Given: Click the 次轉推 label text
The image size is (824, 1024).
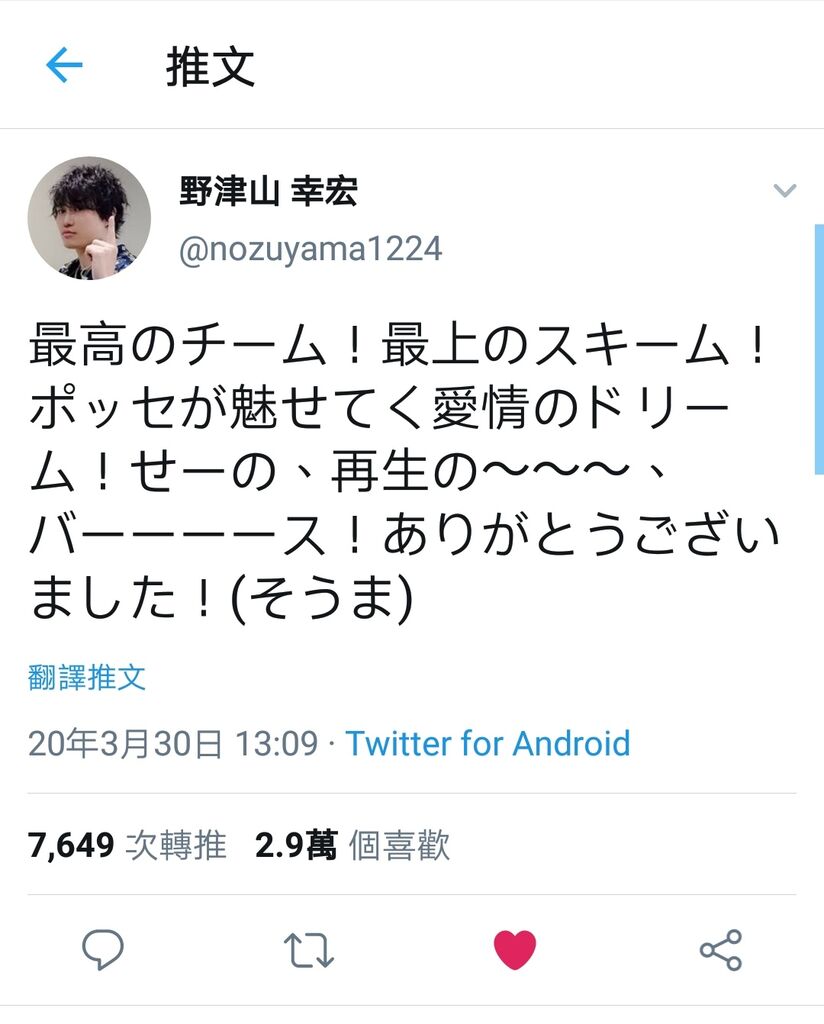Looking at the screenshot, I should (x=176, y=845).
